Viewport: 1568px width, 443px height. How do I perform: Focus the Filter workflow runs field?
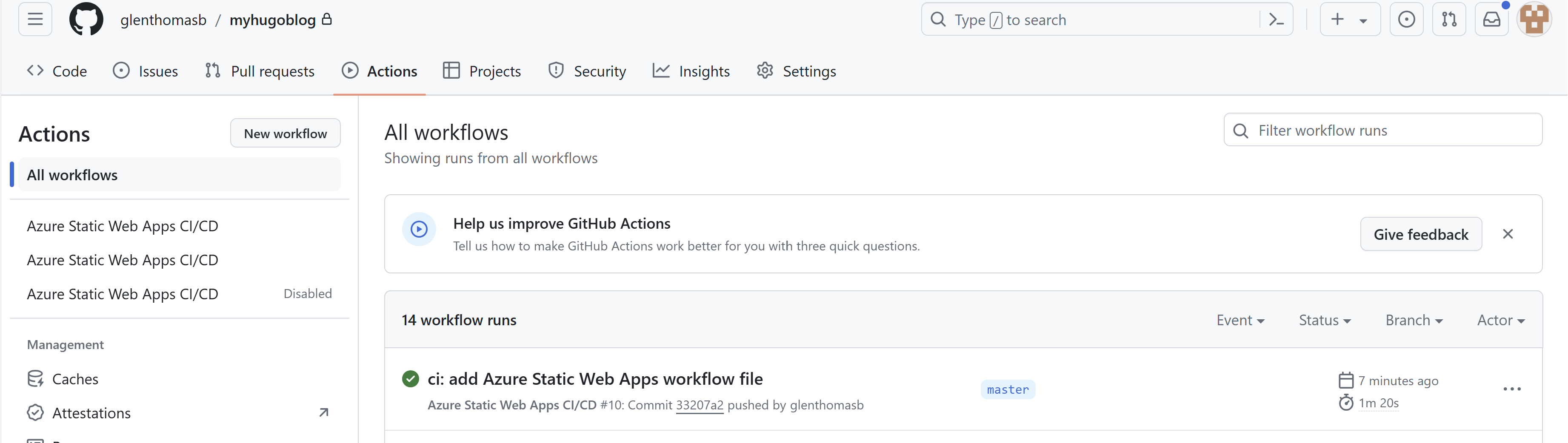pos(1383,130)
